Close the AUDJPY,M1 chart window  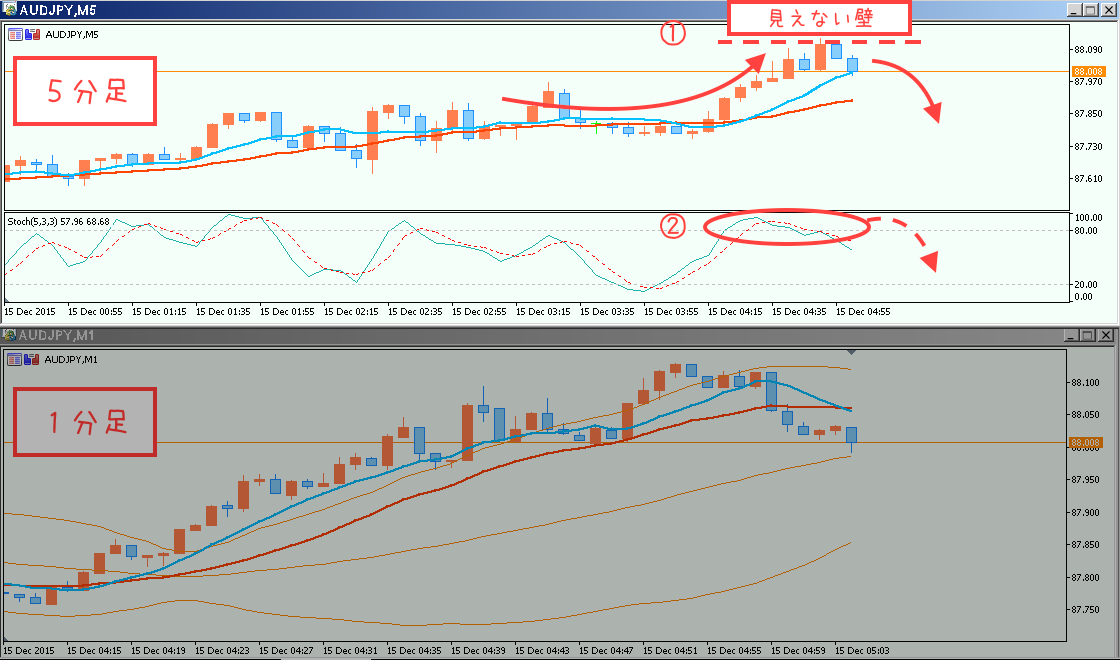(x=1106, y=336)
